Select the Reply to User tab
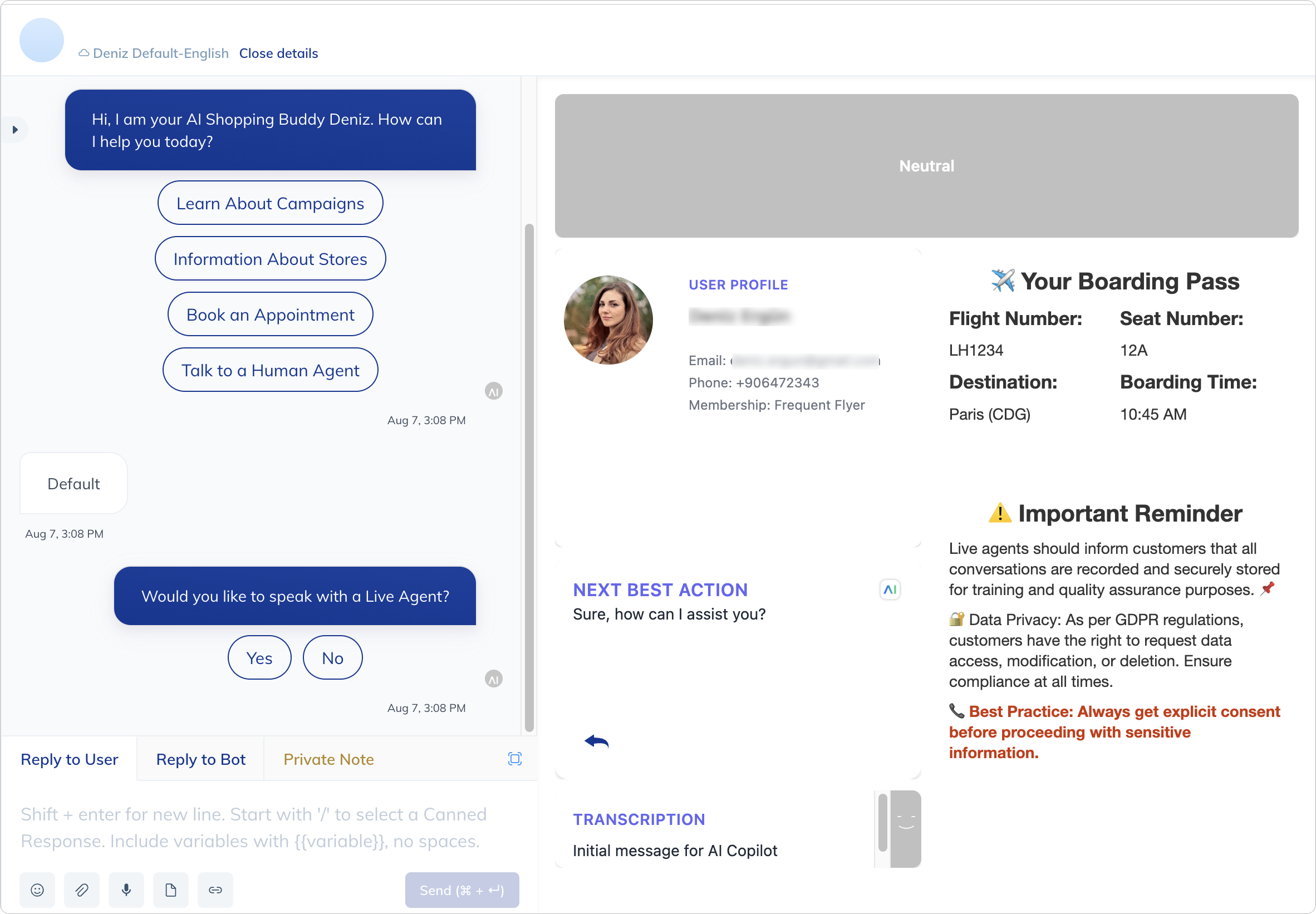The height and width of the screenshot is (914, 1316). pyautogui.click(x=69, y=759)
